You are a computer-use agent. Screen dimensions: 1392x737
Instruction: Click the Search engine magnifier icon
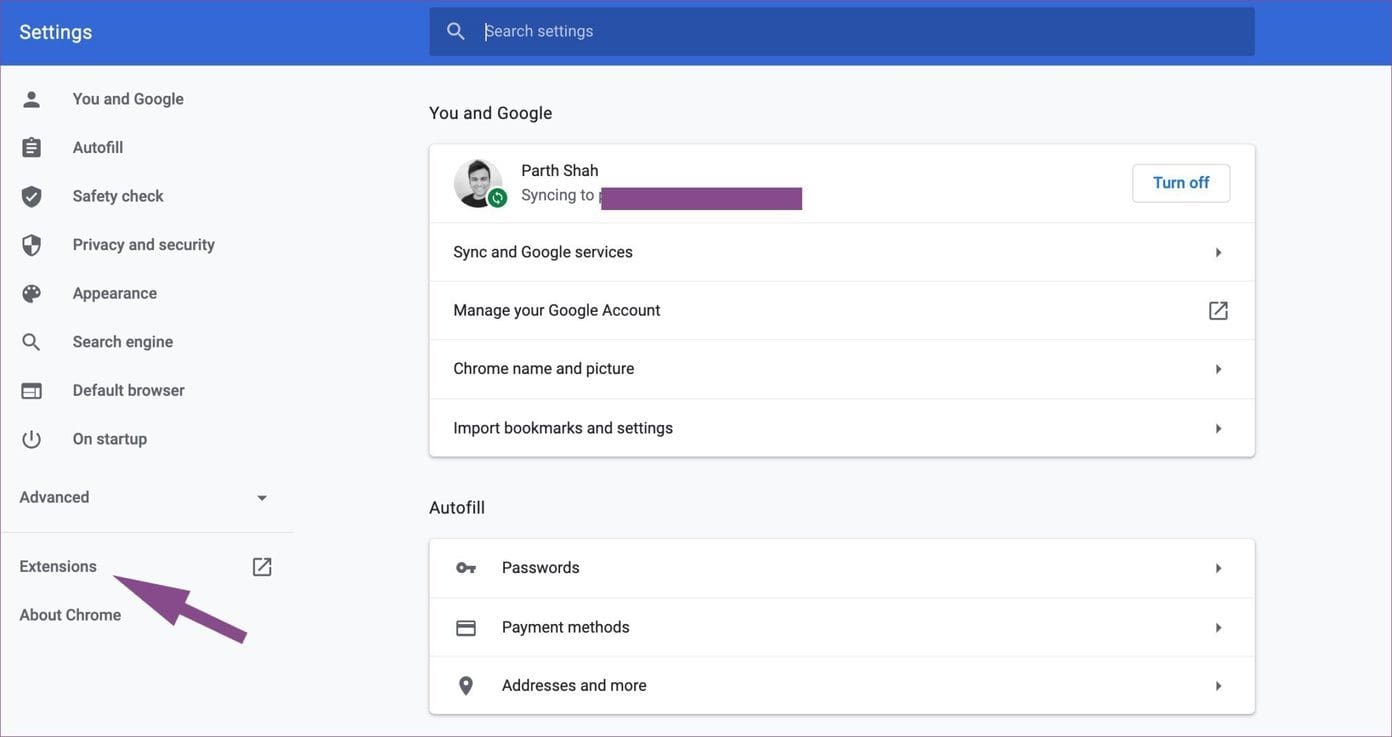coord(32,342)
